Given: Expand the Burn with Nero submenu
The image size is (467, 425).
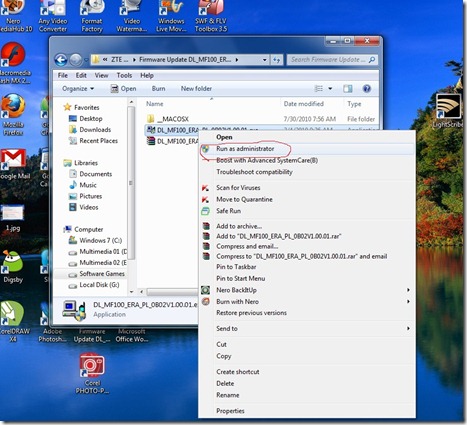Looking at the screenshot, I should [307, 302].
